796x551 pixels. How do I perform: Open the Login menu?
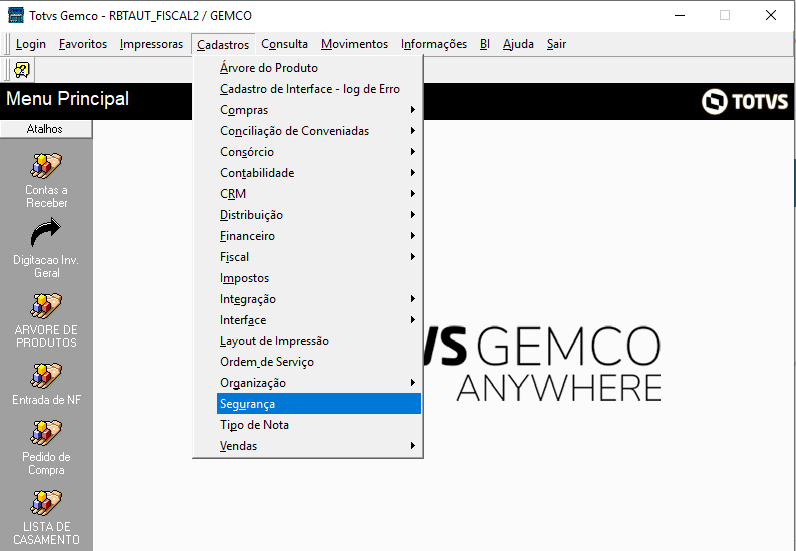pyautogui.click(x=30, y=44)
